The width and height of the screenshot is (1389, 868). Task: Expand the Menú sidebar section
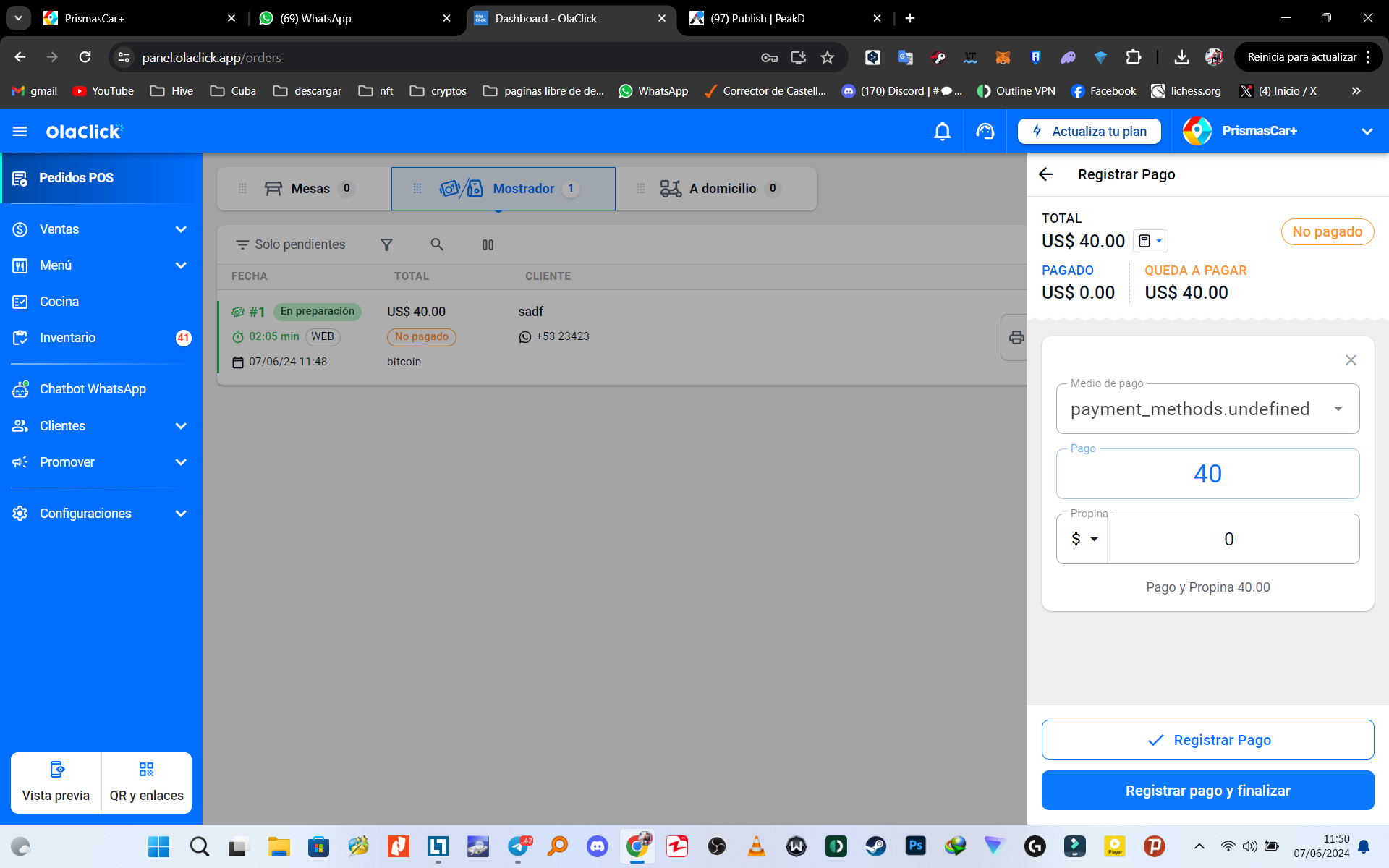tap(101, 265)
